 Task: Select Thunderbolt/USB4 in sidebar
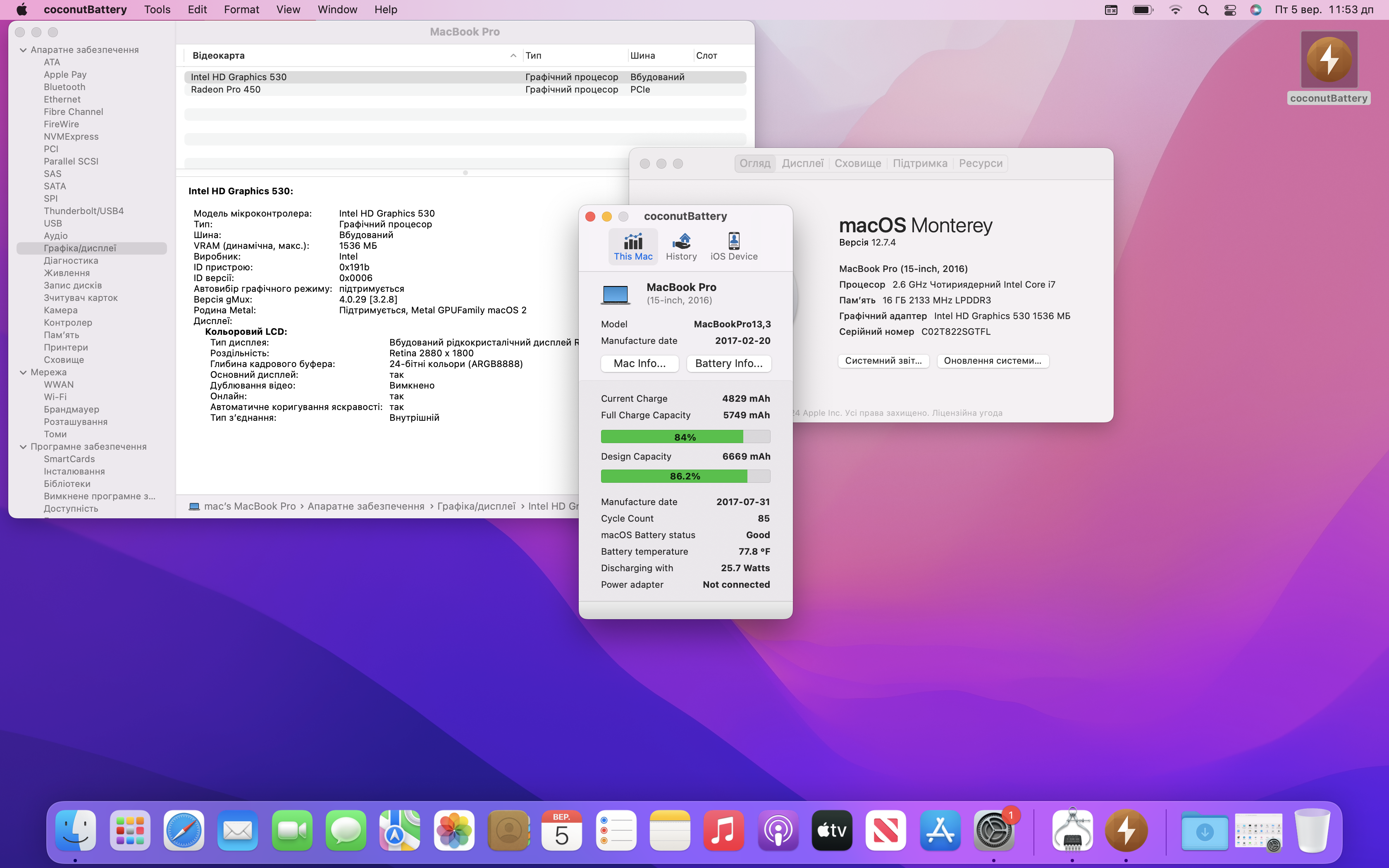(x=84, y=211)
